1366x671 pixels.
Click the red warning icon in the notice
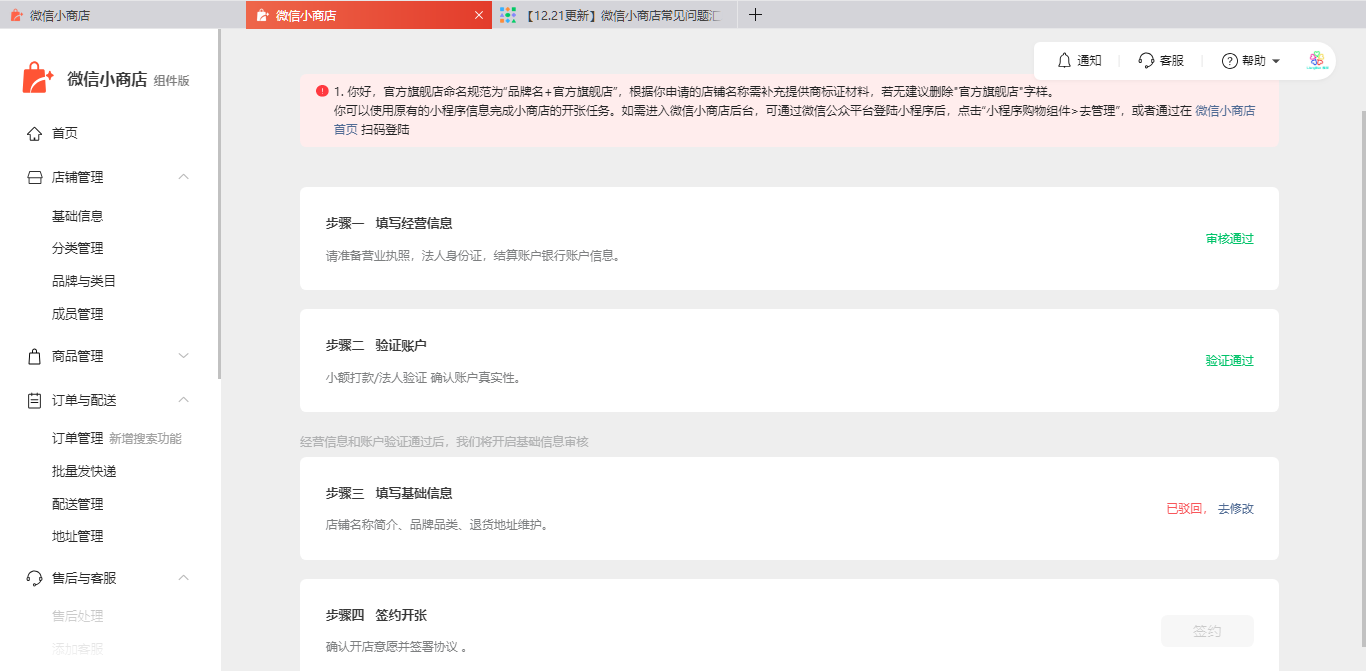322,90
